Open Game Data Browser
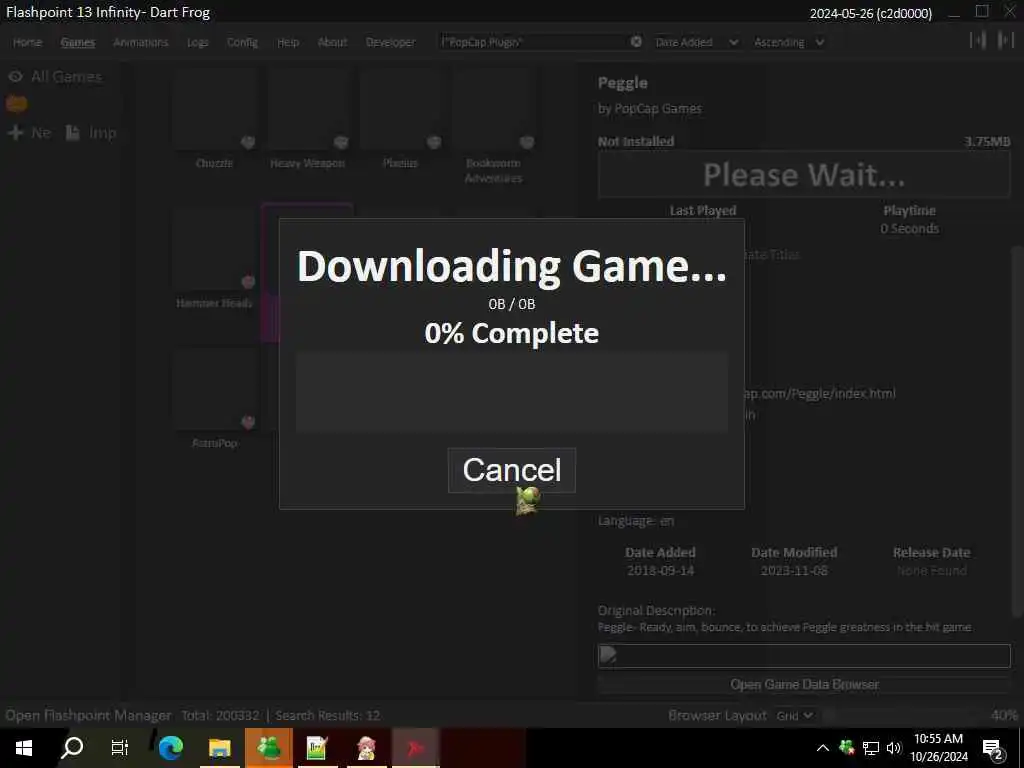This screenshot has height=768, width=1024. 804,684
